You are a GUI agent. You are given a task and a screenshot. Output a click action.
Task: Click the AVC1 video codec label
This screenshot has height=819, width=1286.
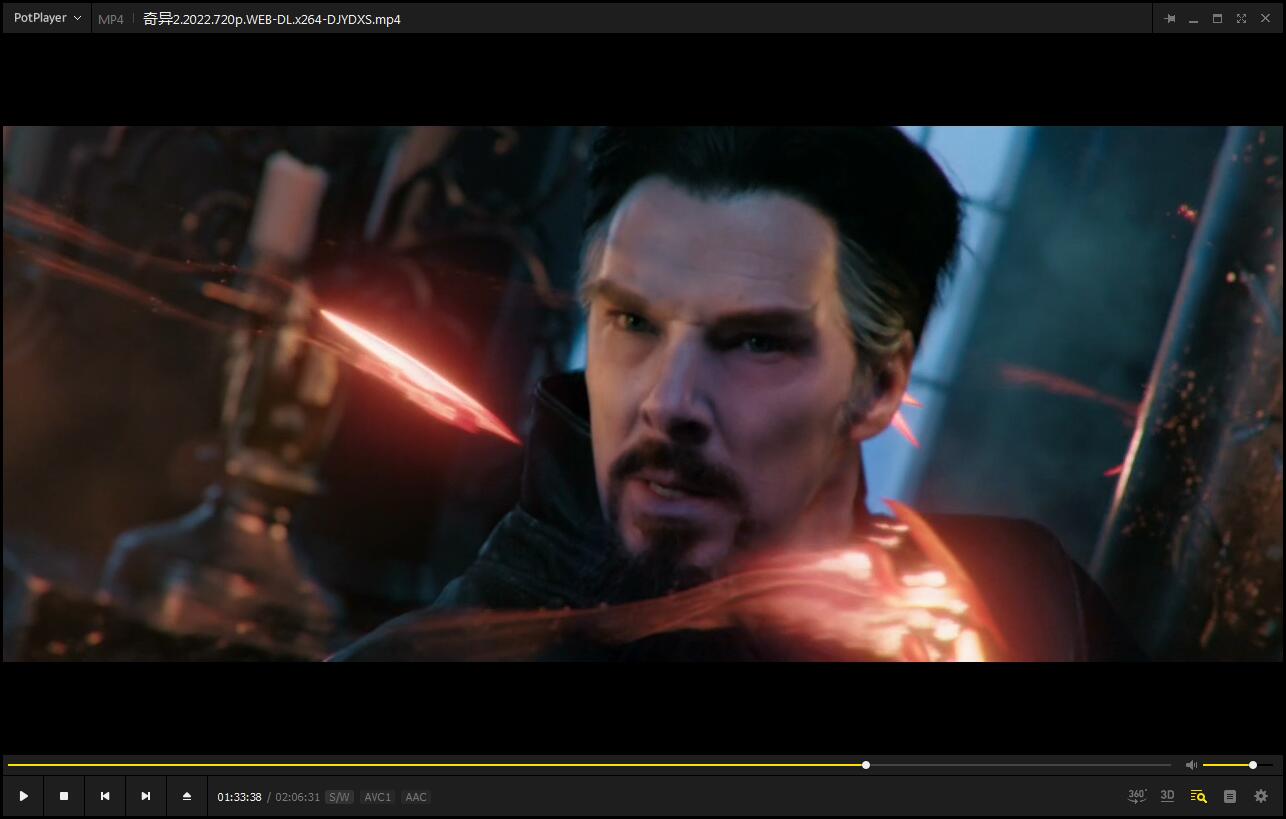coord(377,797)
